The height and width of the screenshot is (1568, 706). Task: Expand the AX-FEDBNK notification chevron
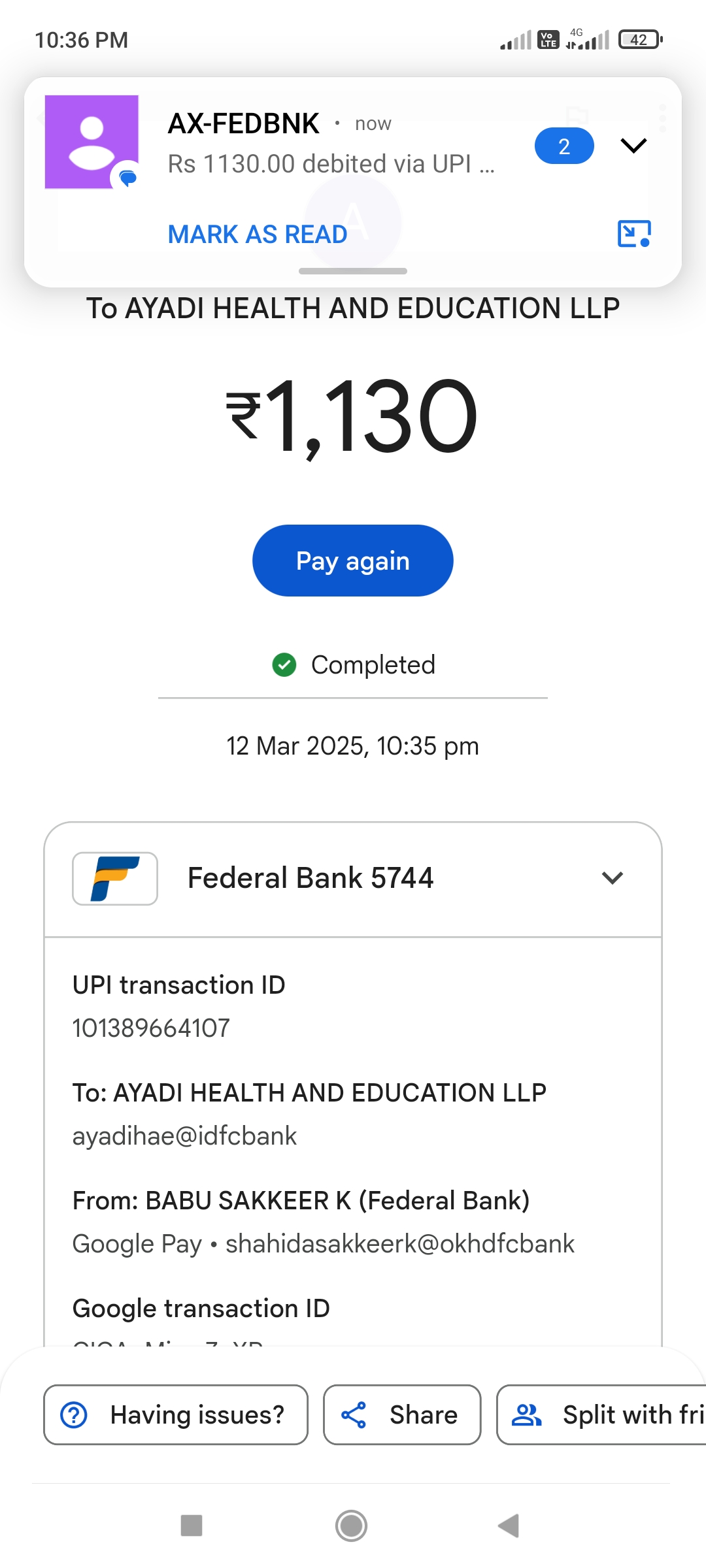point(633,146)
